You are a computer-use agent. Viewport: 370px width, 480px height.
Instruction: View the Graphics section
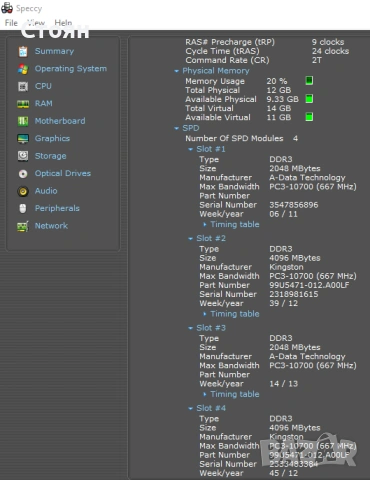pyautogui.click(x=52, y=138)
